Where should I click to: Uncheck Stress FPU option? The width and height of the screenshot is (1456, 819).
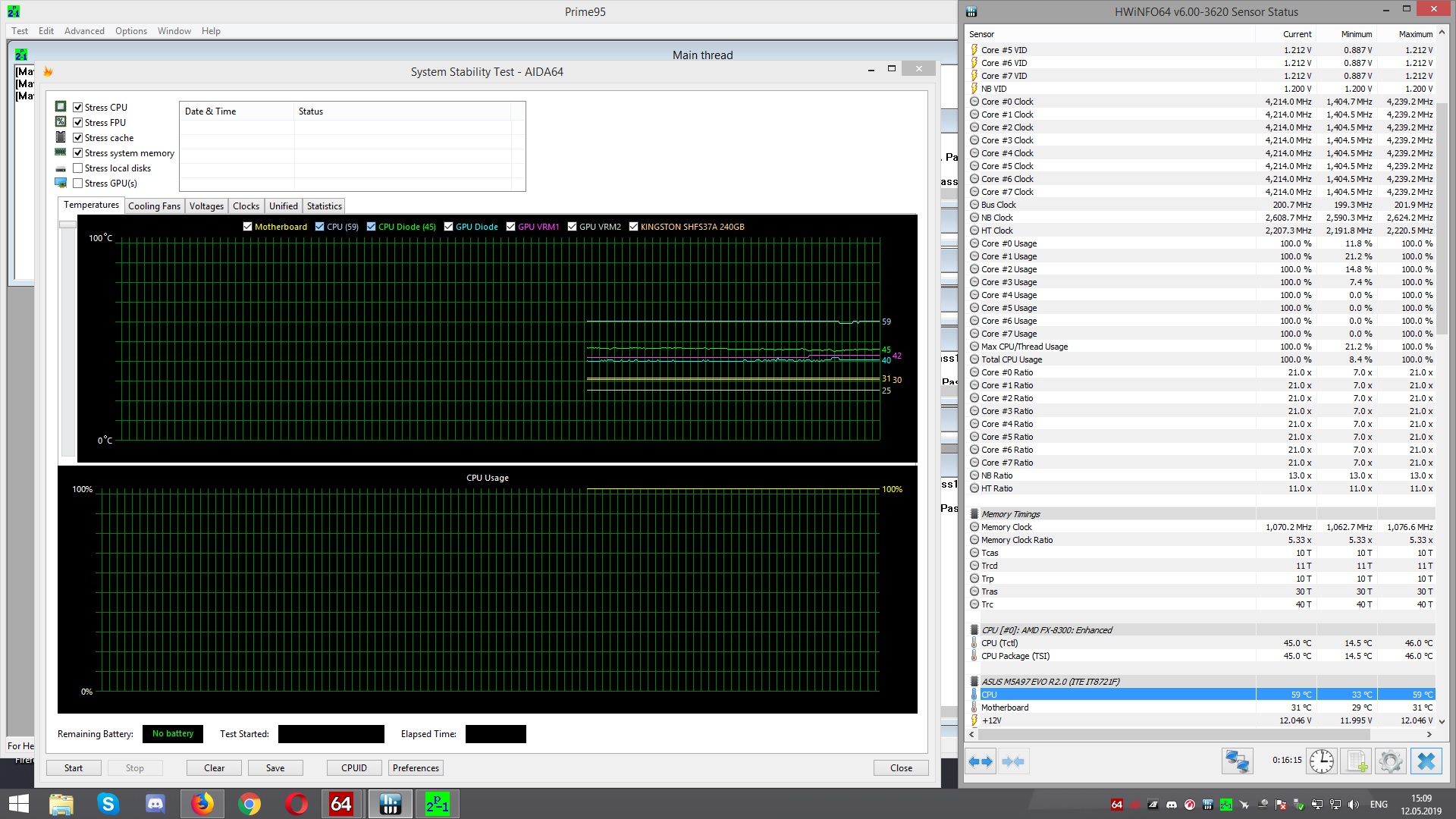tap(78, 123)
